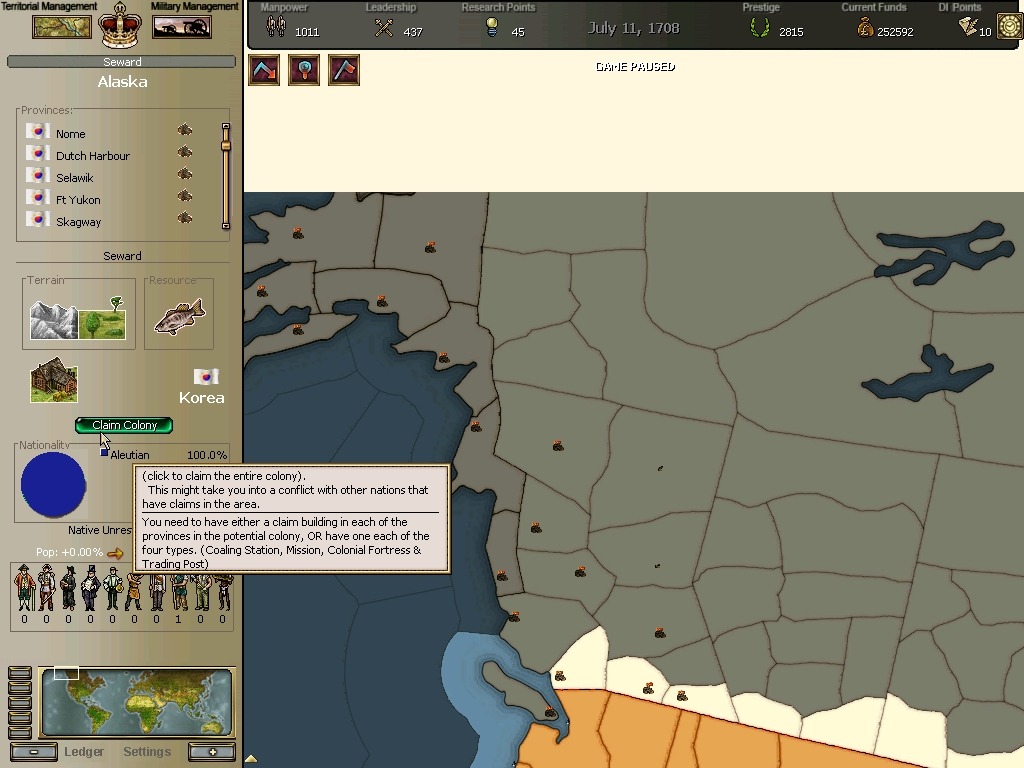
Task: Click the July 11, 1708 date
Action: 633,28
